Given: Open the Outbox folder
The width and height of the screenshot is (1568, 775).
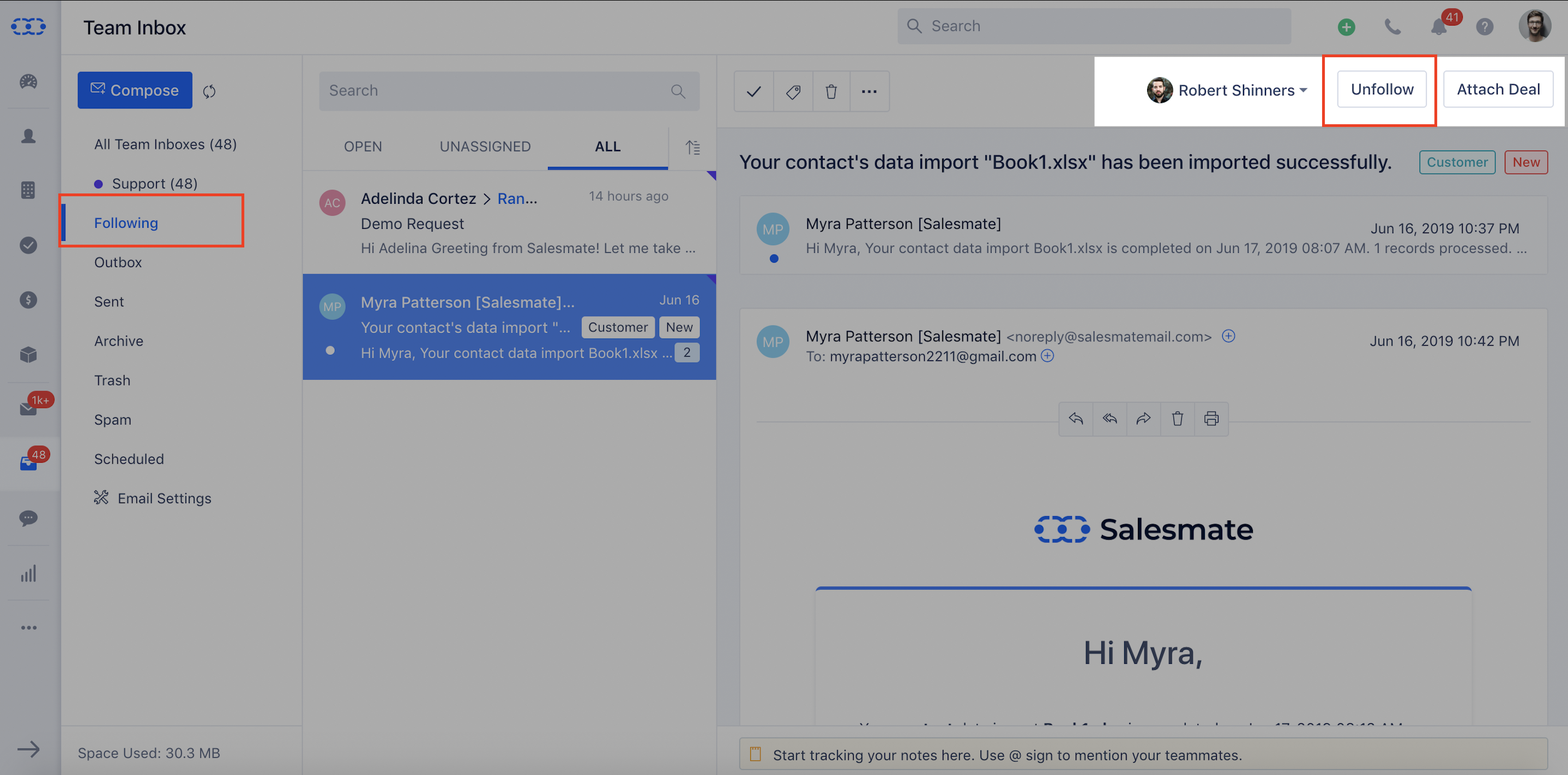Looking at the screenshot, I should [x=118, y=262].
